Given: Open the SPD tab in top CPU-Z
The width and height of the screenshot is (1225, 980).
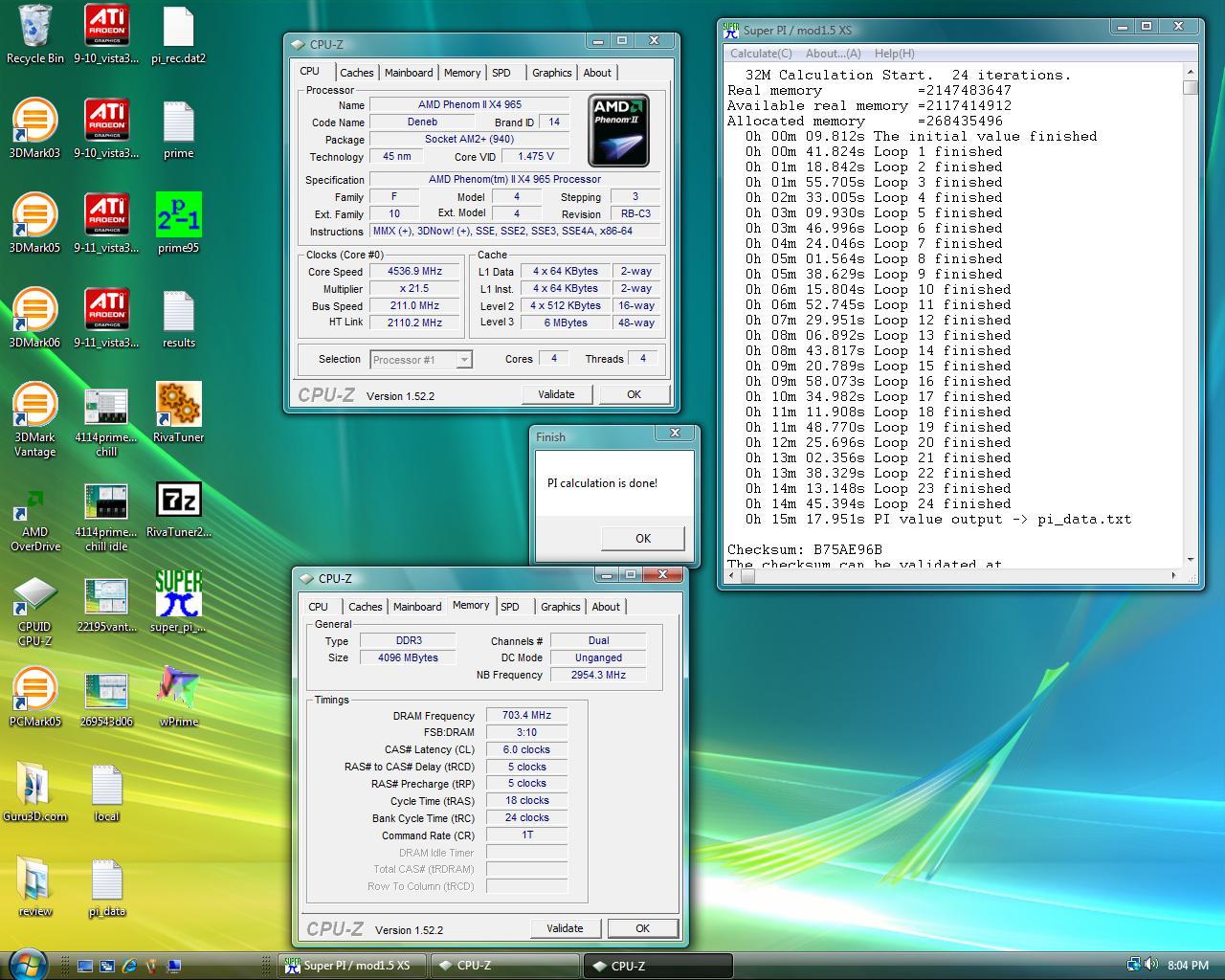Looking at the screenshot, I should tap(501, 73).
